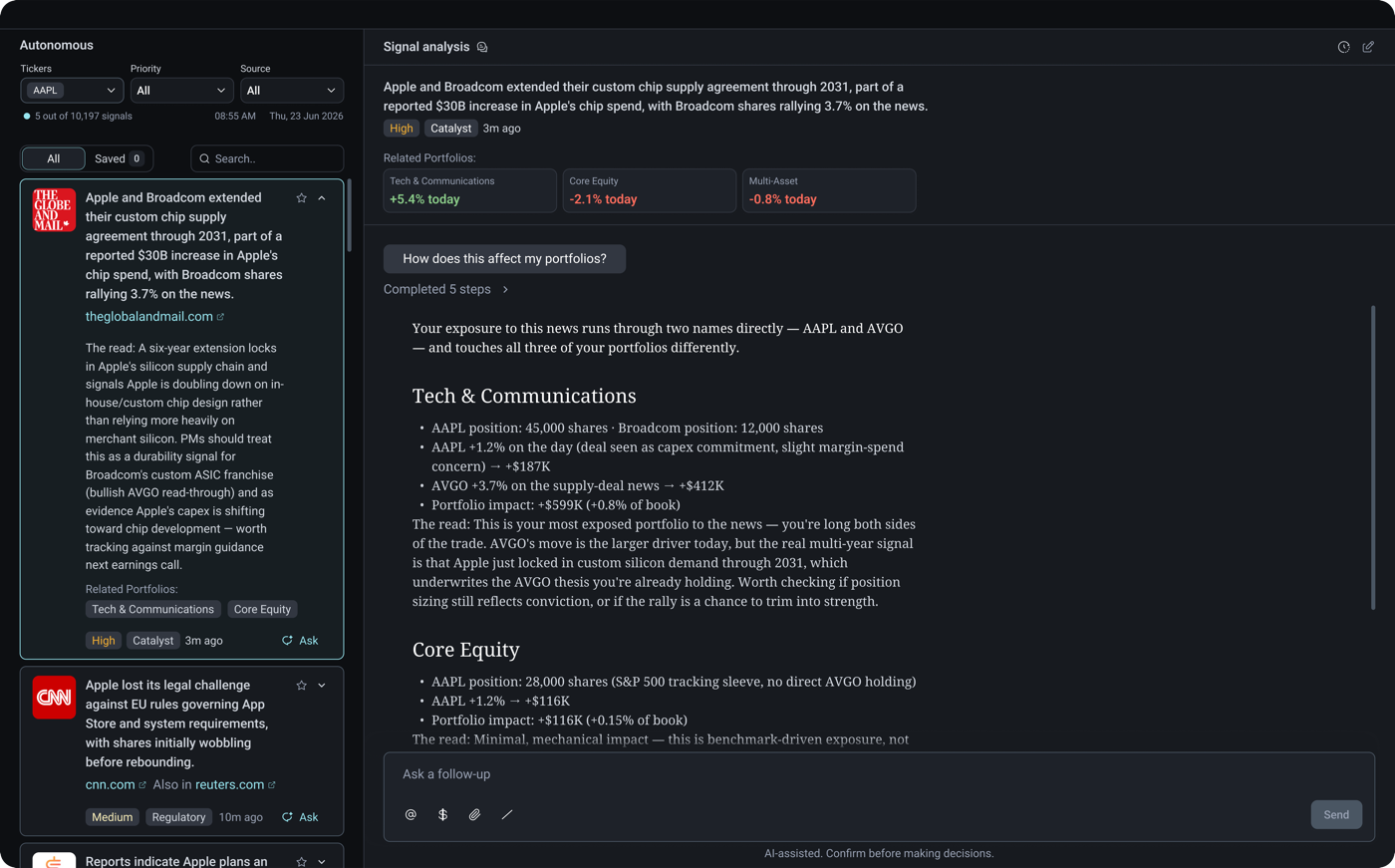Click the Ask a follow-up input

[x=879, y=774]
